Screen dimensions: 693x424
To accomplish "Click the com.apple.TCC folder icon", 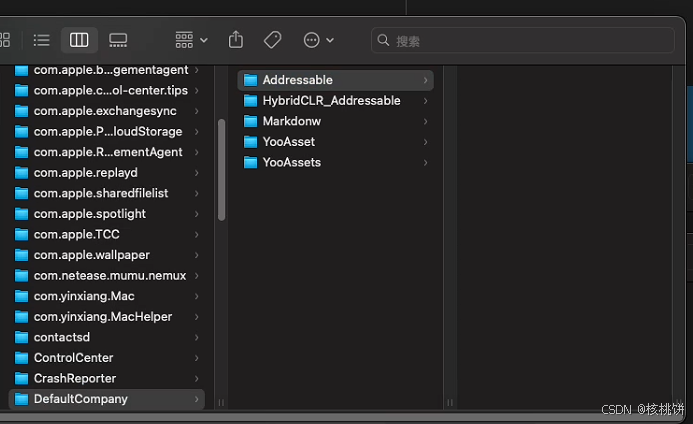I will click(22, 234).
